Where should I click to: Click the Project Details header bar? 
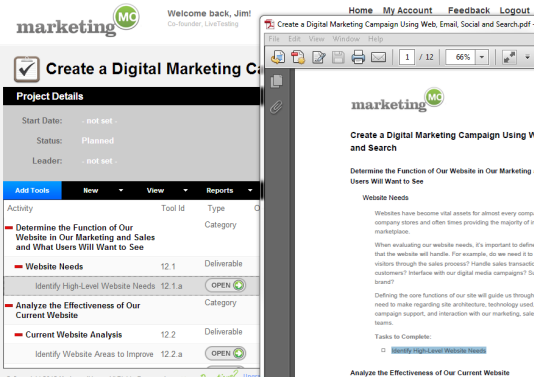[131, 96]
